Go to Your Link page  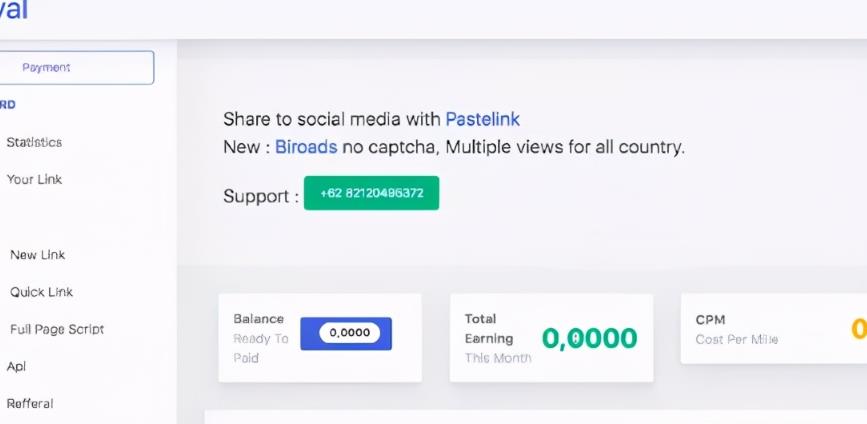point(34,179)
